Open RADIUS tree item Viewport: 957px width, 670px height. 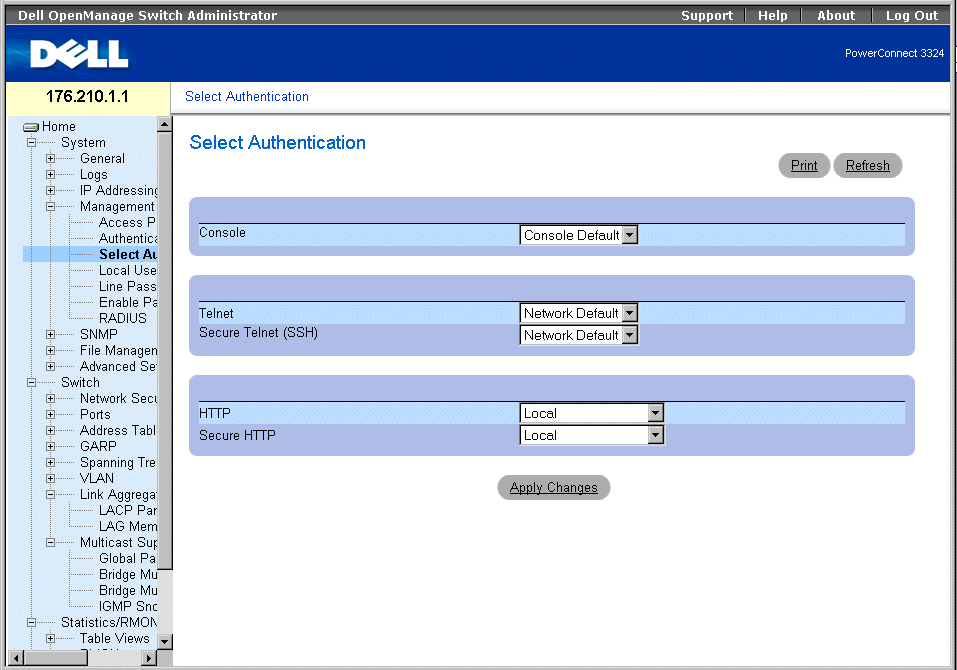pos(123,318)
